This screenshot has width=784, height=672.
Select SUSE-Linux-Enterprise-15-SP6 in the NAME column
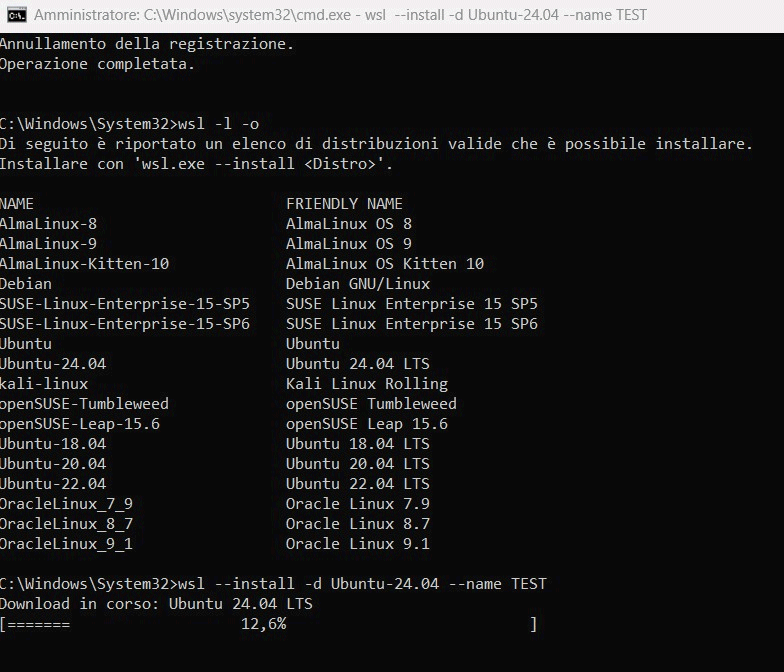coord(124,324)
